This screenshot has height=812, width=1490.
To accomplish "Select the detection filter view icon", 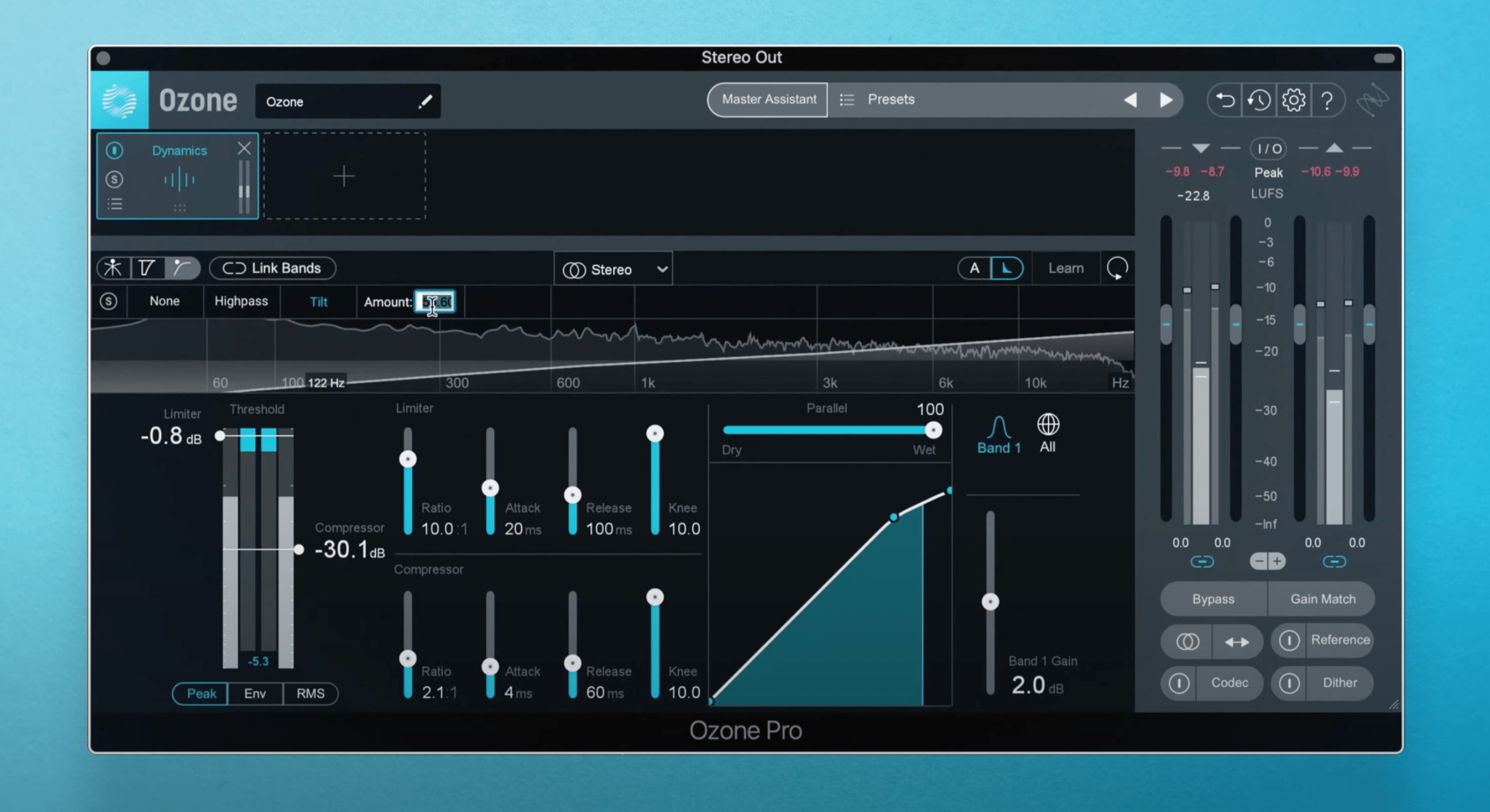I will [x=182, y=268].
